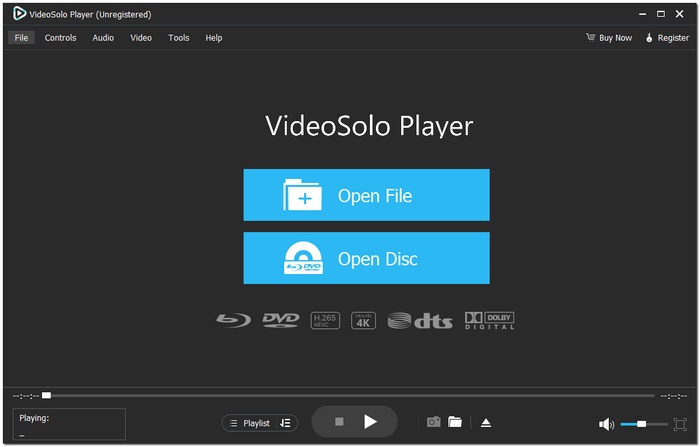The width and height of the screenshot is (700, 447).
Task: Open the Help menu
Action: [214, 38]
